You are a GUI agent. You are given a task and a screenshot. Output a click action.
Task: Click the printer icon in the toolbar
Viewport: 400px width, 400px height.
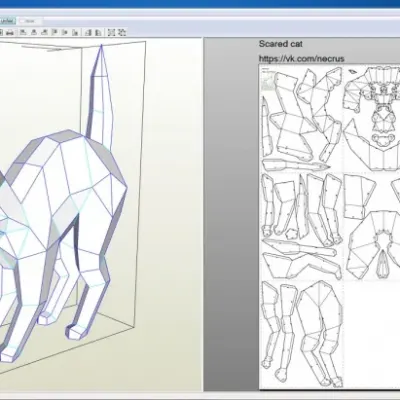[x=10, y=33]
